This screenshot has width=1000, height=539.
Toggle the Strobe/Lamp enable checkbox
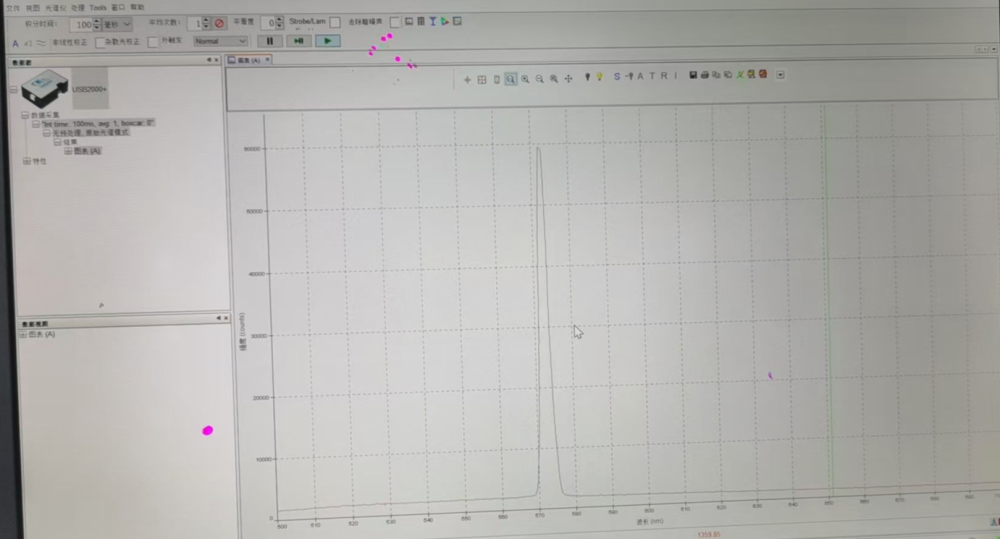click(335, 22)
